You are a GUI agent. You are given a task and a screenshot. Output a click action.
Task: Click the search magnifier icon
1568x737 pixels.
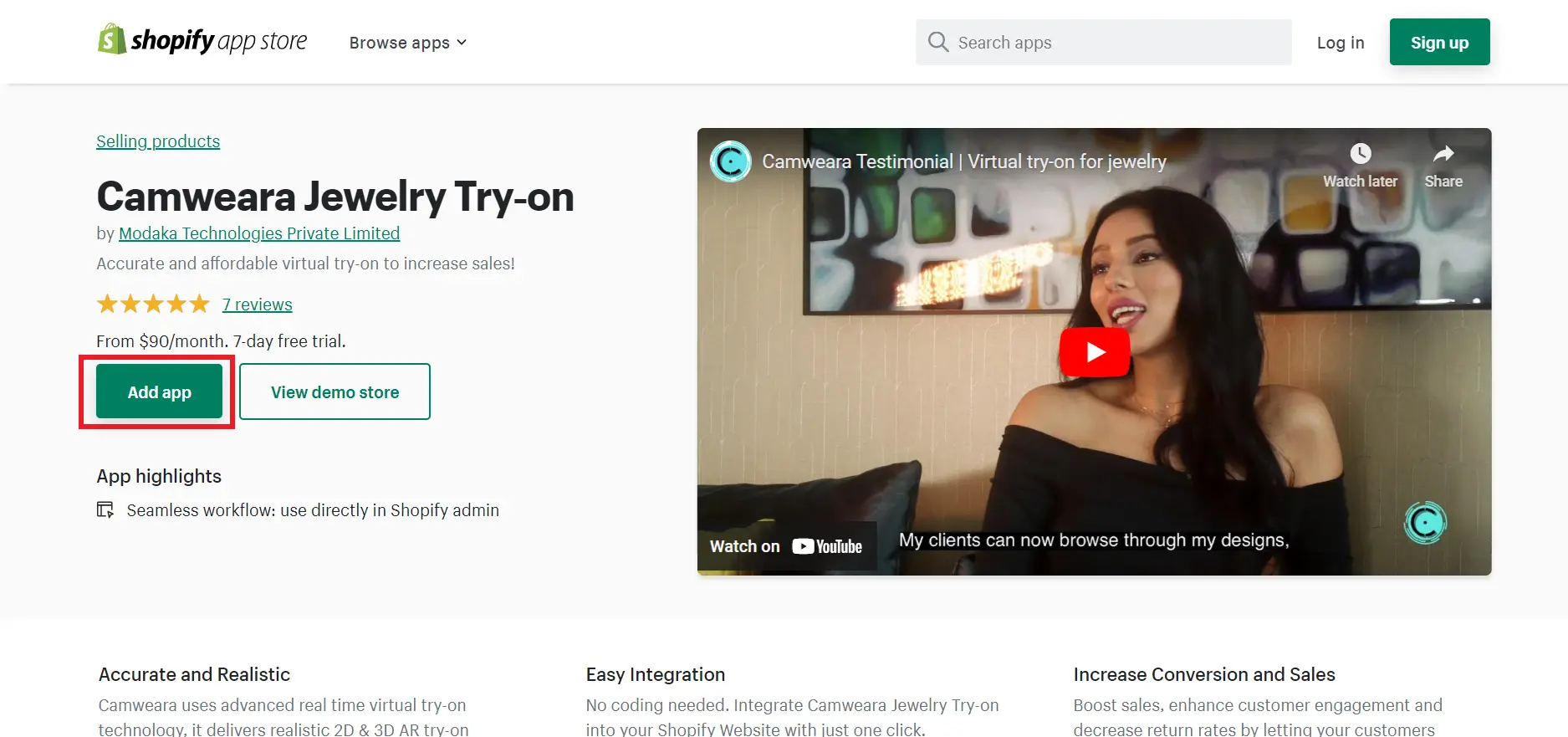937,42
